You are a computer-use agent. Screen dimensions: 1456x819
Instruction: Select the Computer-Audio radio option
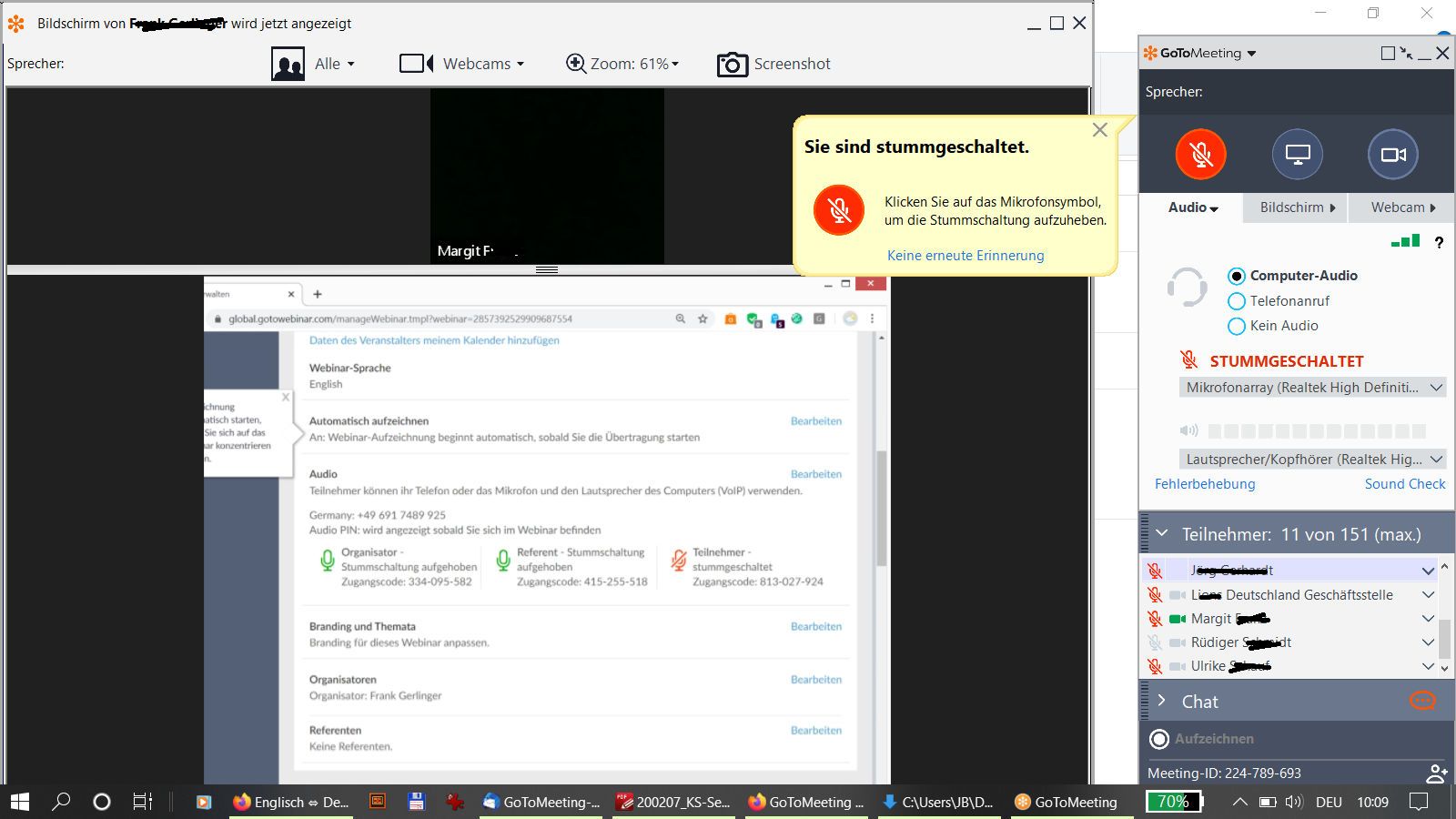[x=1236, y=276]
